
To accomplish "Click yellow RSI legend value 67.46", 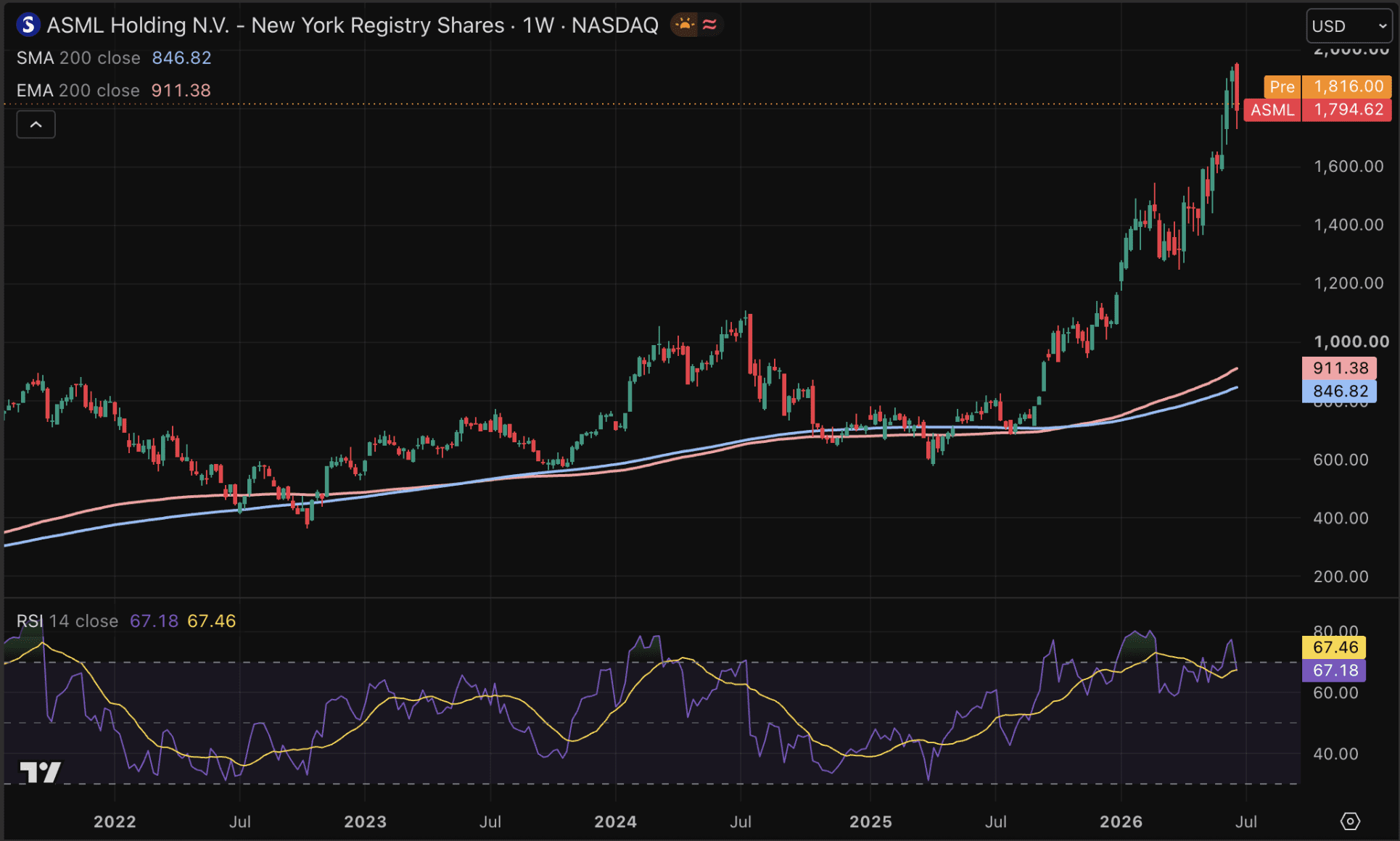I will pyautogui.click(x=212, y=621).
